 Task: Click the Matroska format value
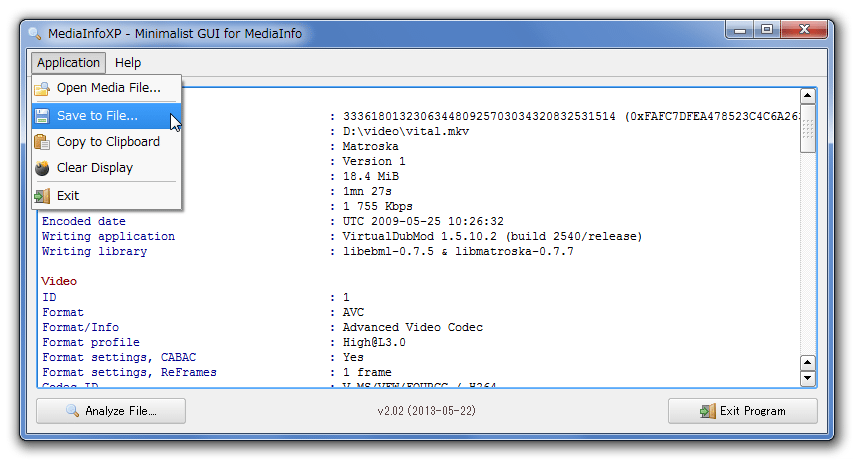tap(371, 146)
